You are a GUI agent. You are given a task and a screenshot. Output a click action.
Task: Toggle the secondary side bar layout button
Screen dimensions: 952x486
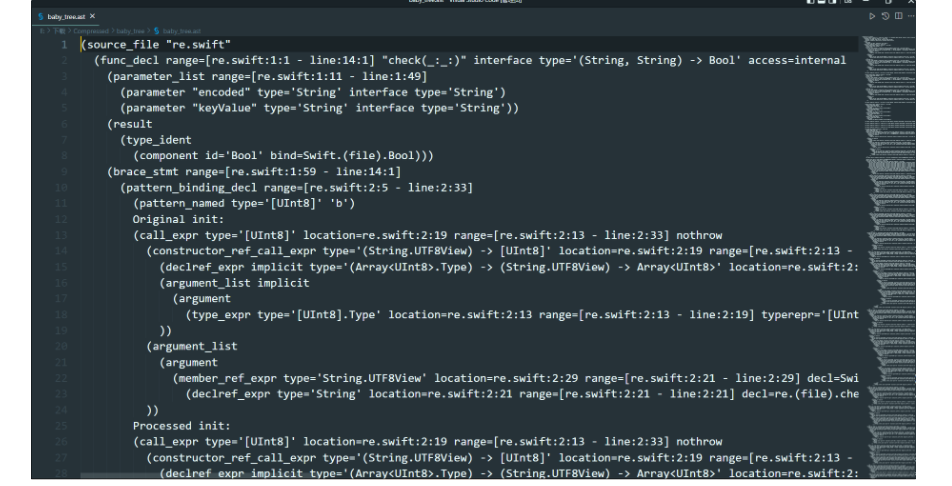[832, 2]
